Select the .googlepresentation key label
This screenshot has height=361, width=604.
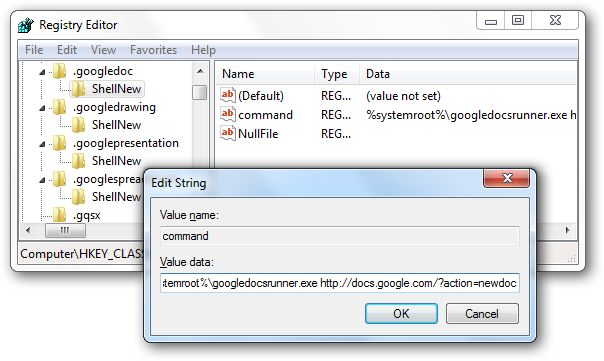[126, 143]
